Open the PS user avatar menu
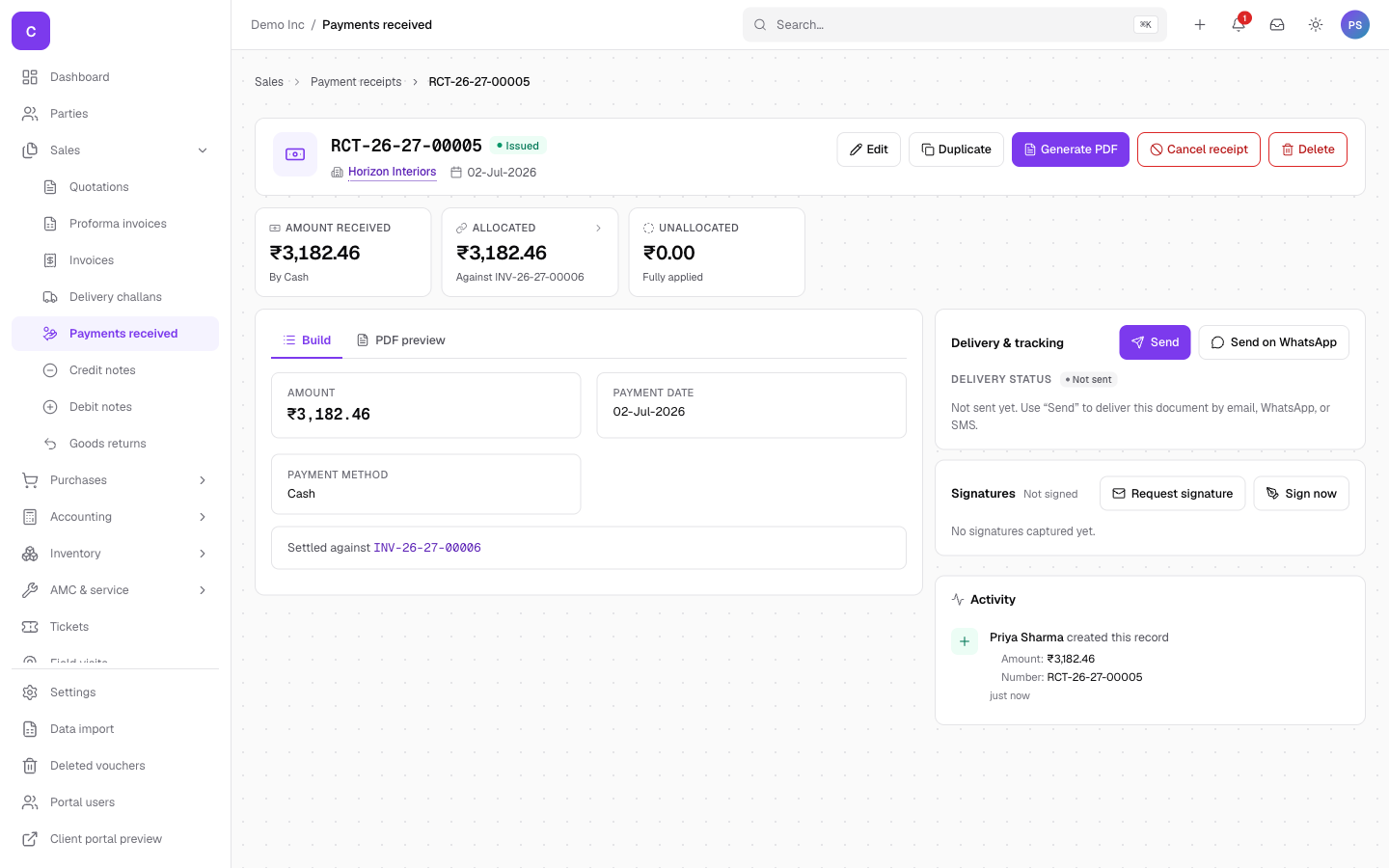1389x868 pixels. tap(1355, 25)
